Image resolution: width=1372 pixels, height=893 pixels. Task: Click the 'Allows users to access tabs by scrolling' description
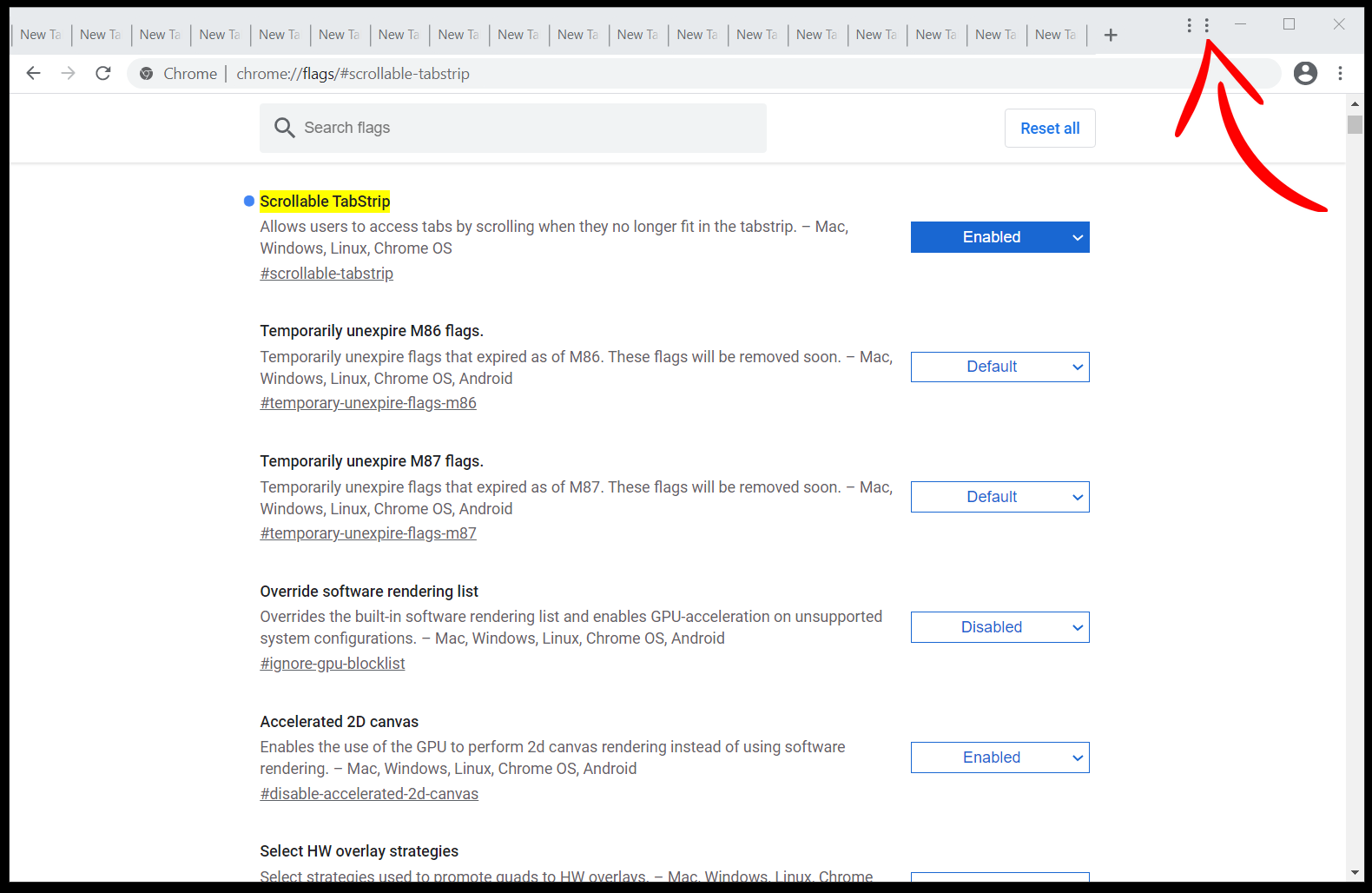(x=554, y=237)
